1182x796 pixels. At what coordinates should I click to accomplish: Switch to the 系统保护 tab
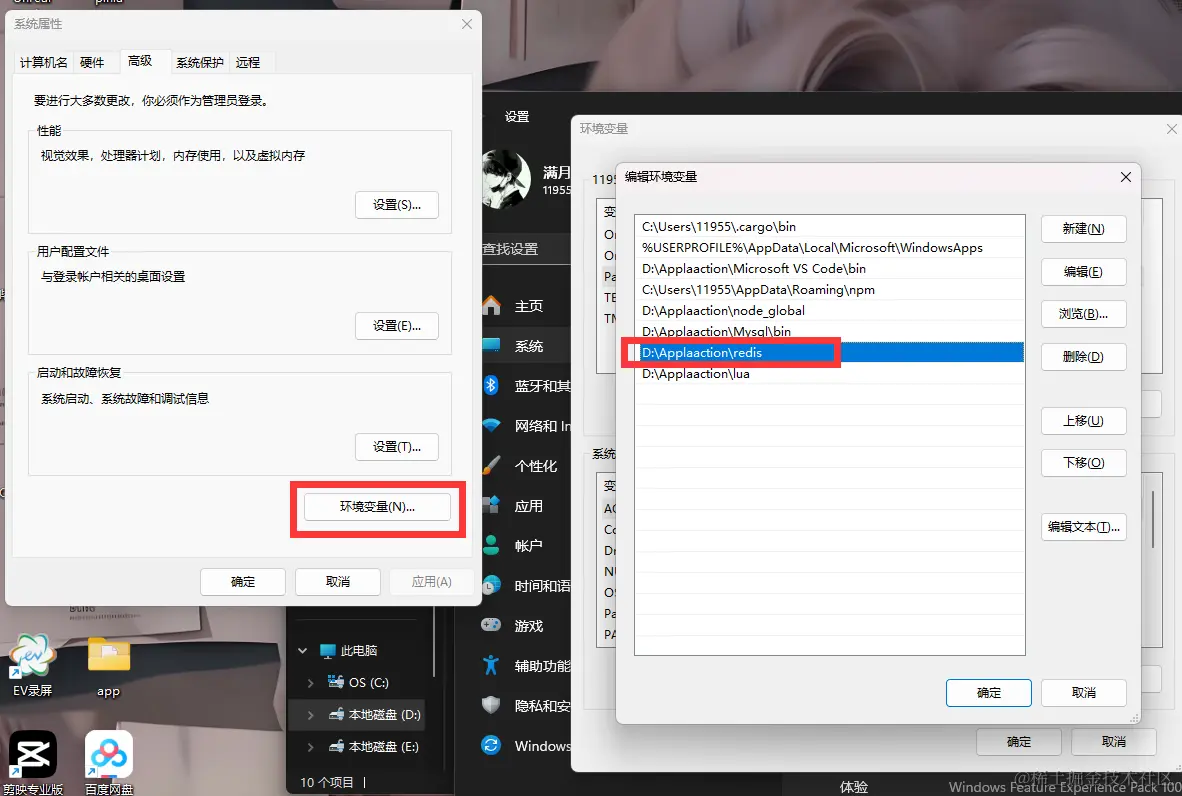click(x=200, y=63)
